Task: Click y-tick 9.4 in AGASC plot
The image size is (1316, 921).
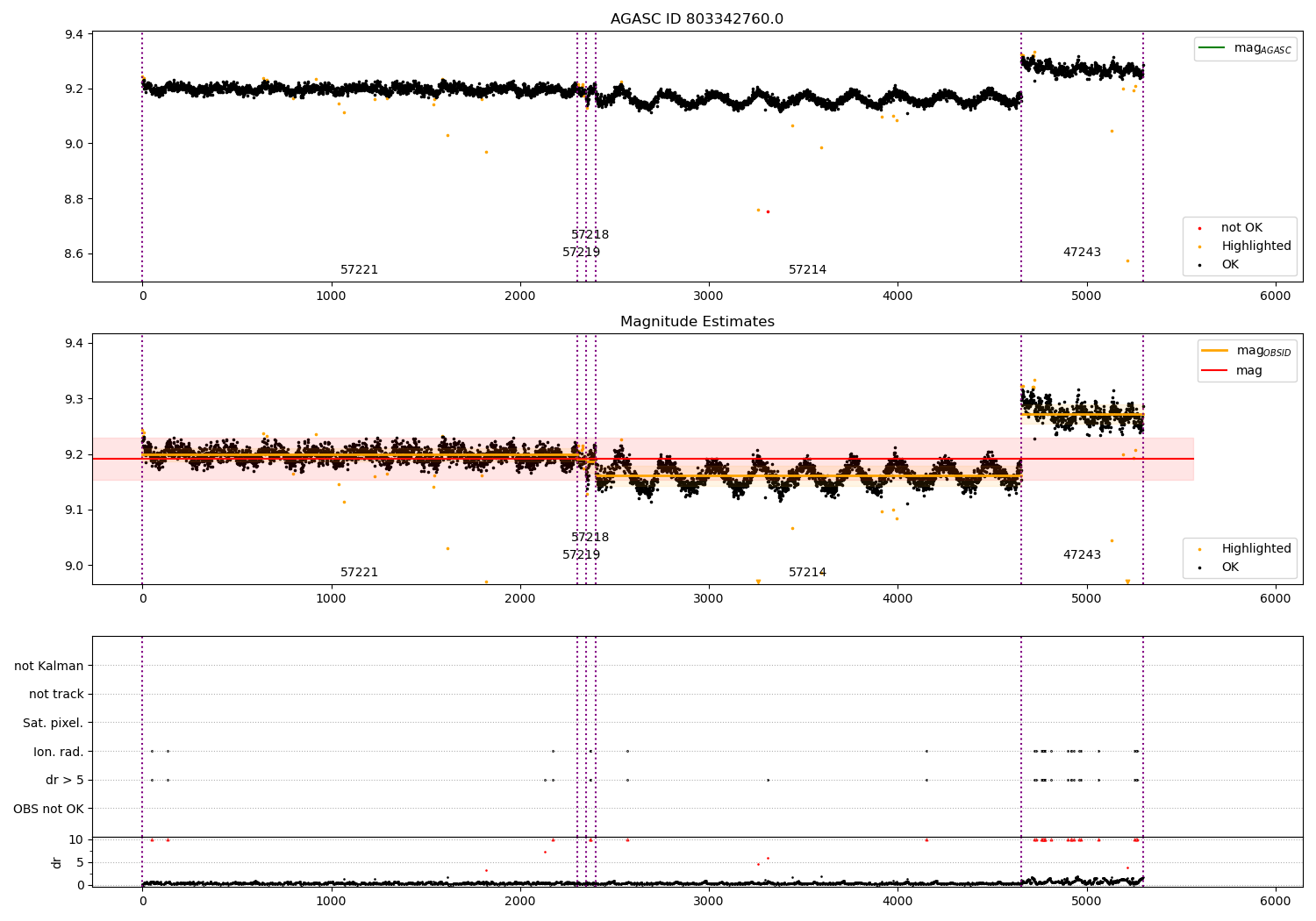Action: (75, 35)
